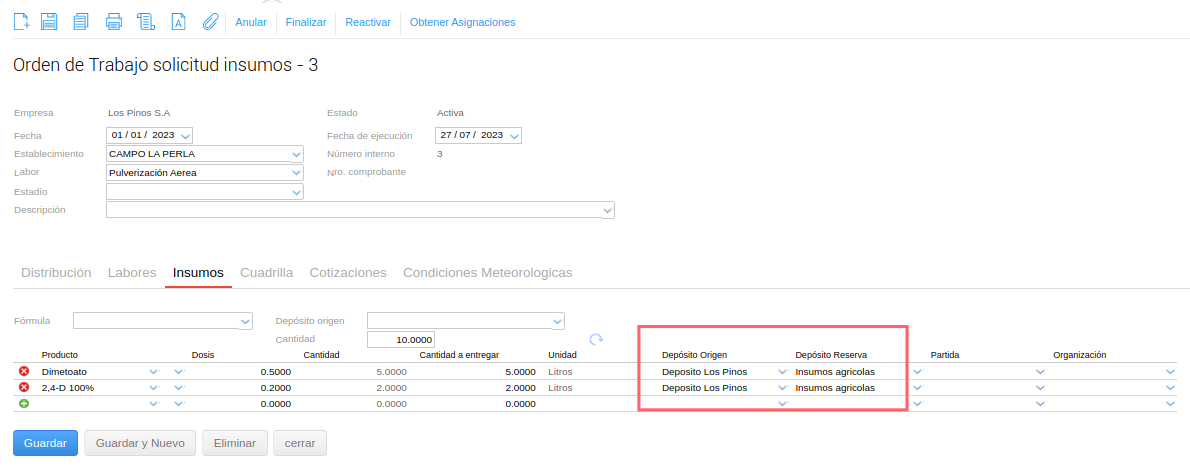Click the copy document icon

(81, 21)
